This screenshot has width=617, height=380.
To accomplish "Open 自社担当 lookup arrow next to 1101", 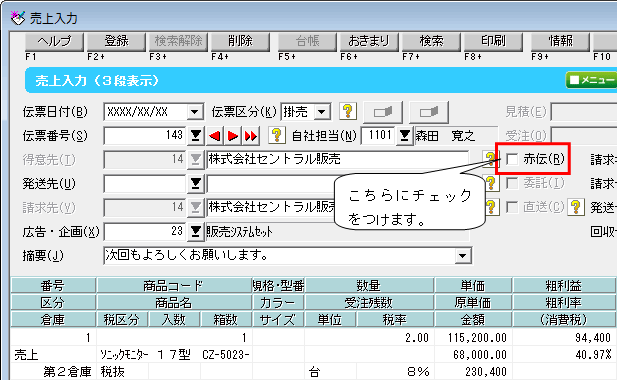I will tap(404, 136).
